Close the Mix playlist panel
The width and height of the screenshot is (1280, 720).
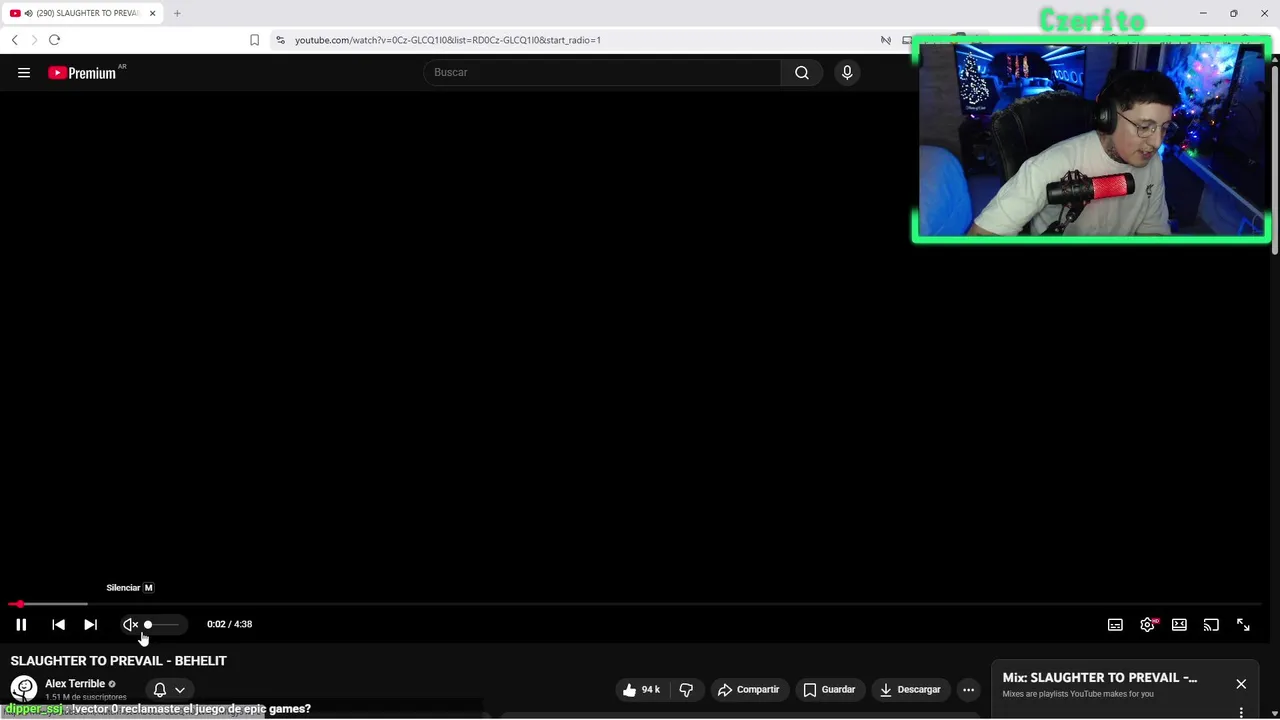pos(1241,684)
